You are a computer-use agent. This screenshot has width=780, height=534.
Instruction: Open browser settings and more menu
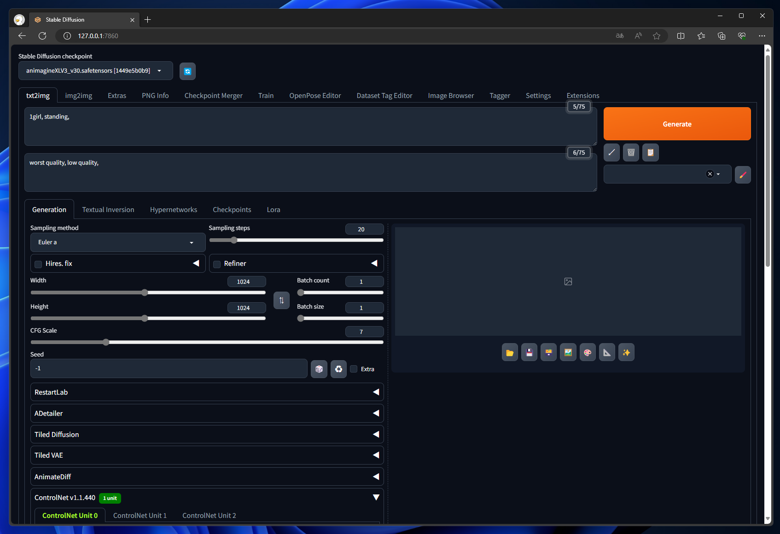[x=762, y=36]
